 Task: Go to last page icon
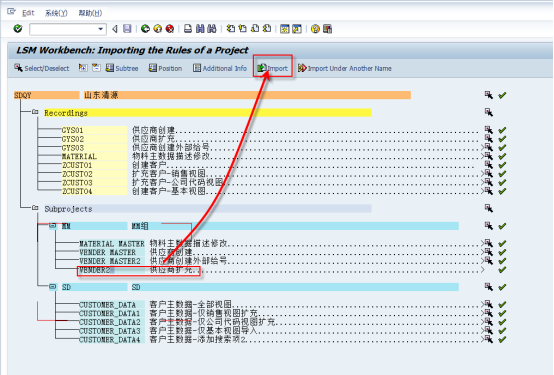[267, 29]
